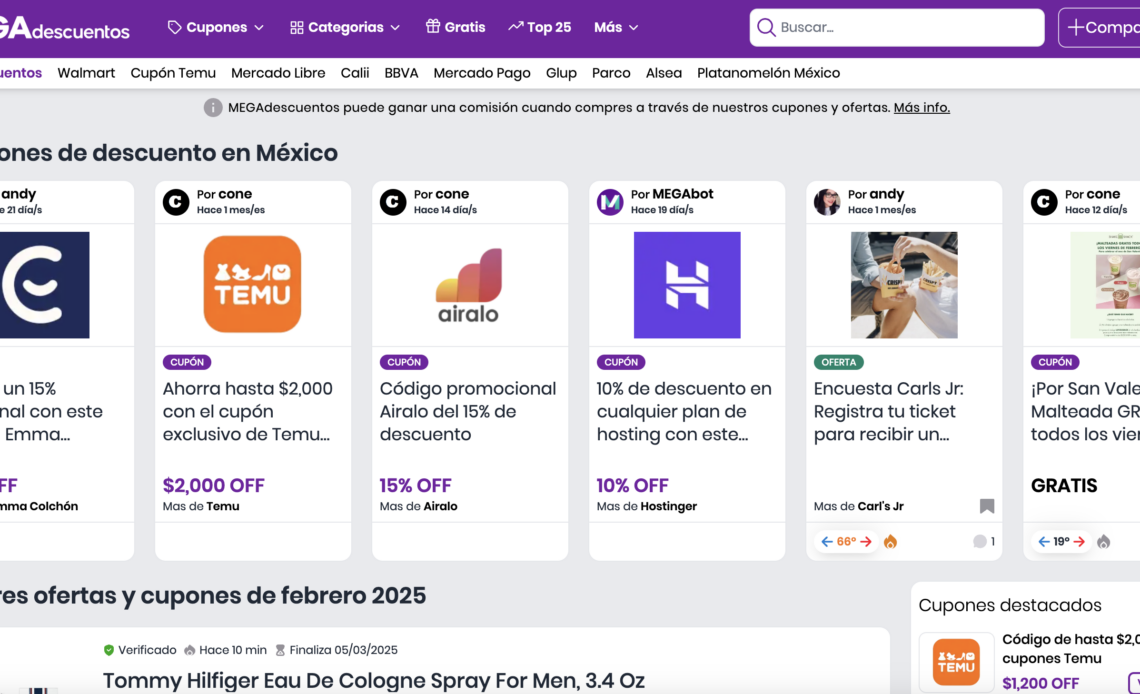Open the Temu $2,000 coupon title
The image size is (1140, 694).
[248, 411]
